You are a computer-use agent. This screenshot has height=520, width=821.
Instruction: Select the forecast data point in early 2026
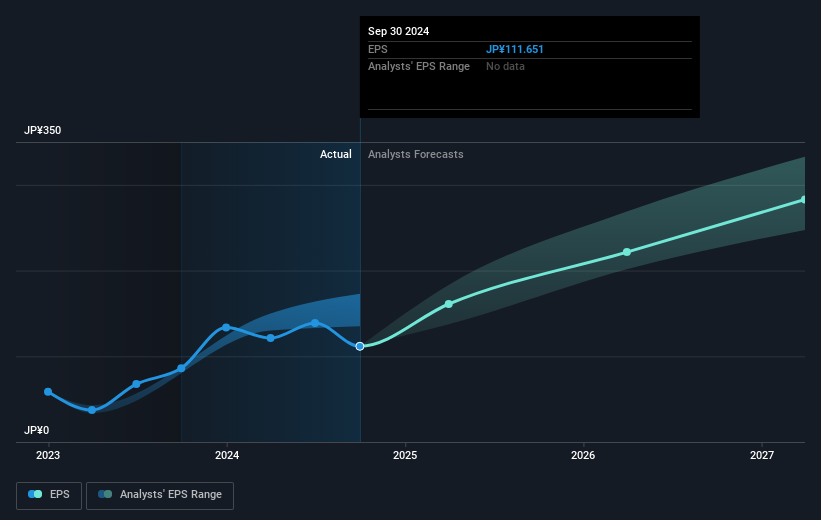pos(627,252)
